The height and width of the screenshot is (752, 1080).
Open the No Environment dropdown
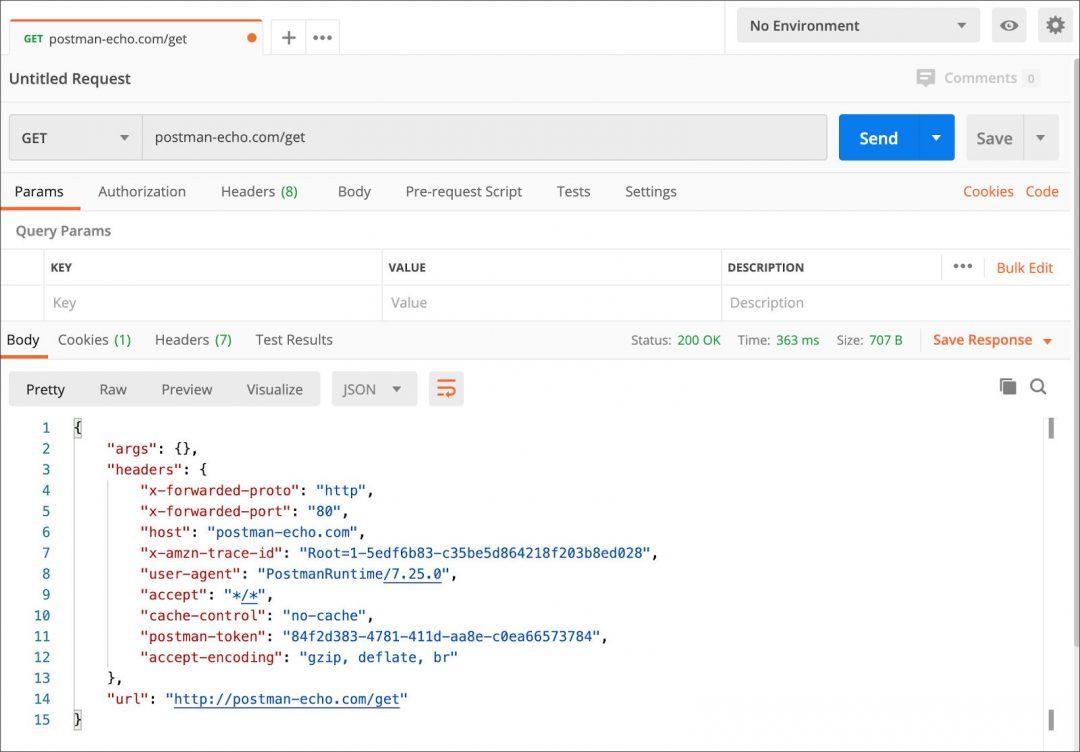(855, 25)
